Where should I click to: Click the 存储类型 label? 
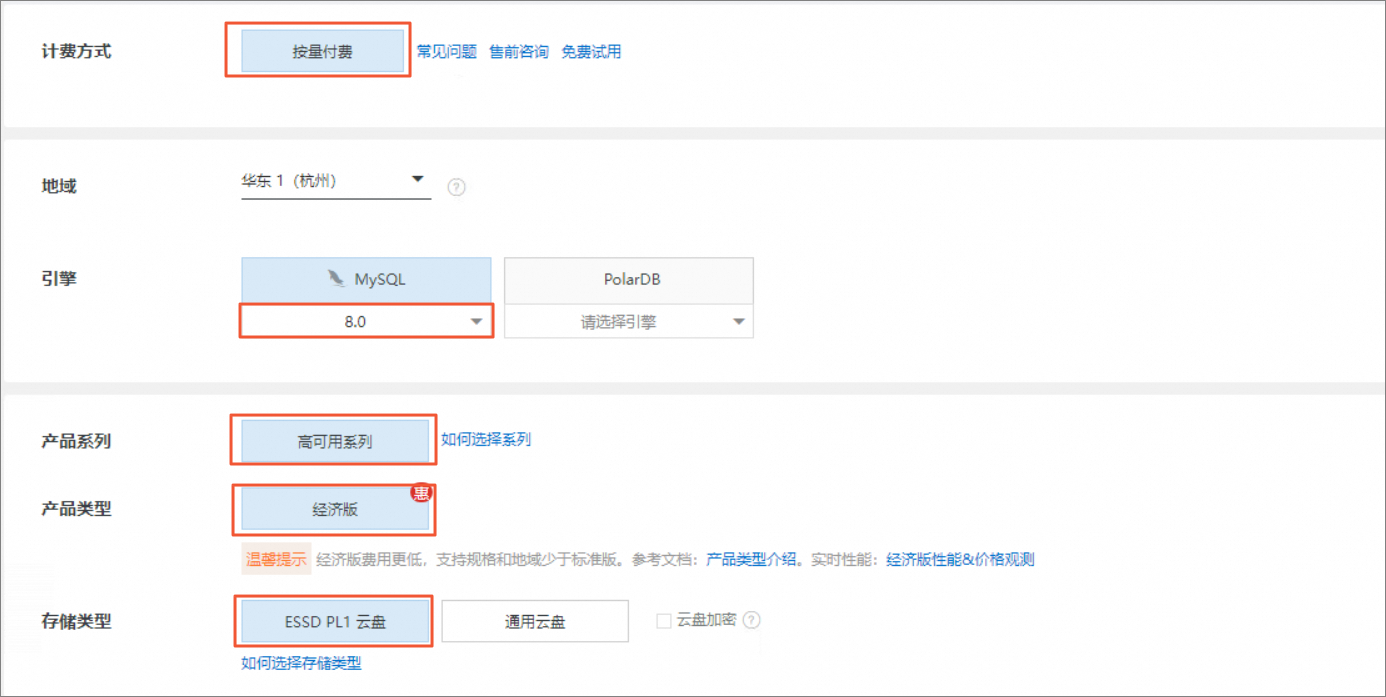click(x=76, y=621)
